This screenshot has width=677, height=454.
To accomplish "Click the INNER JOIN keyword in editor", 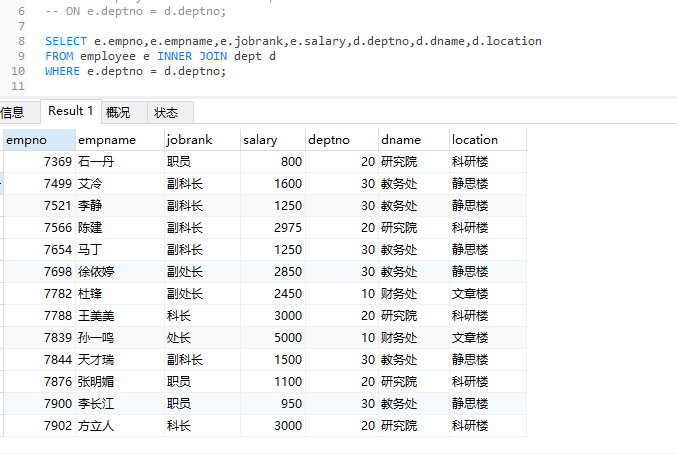I will click(192, 57).
